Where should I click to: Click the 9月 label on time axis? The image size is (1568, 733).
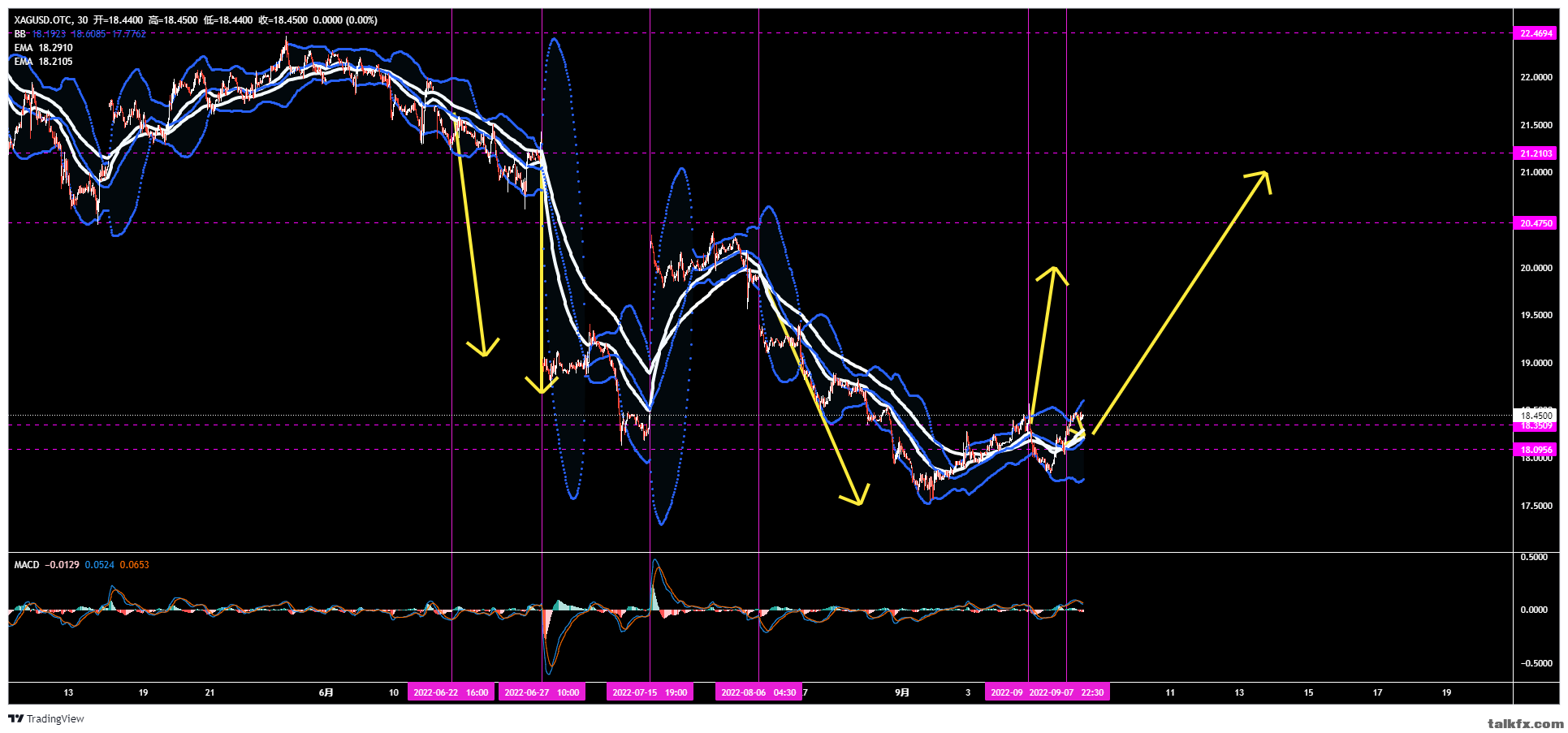tap(902, 692)
